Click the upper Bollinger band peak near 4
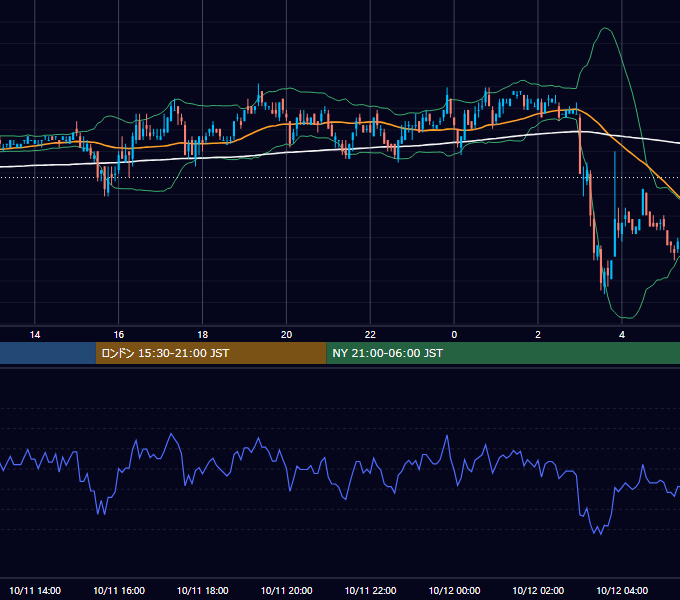The height and width of the screenshot is (600, 680). coord(605,29)
